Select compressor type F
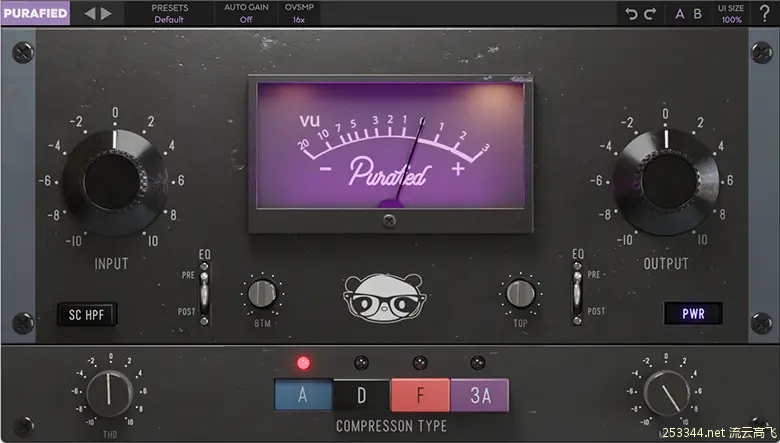The height and width of the screenshot is (443, 780). (420, 395)
